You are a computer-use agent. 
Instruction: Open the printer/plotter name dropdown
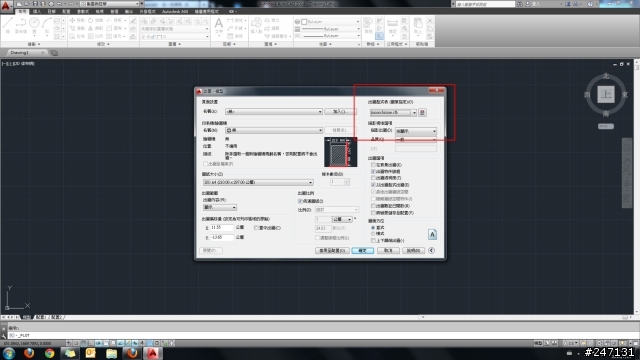273,130
